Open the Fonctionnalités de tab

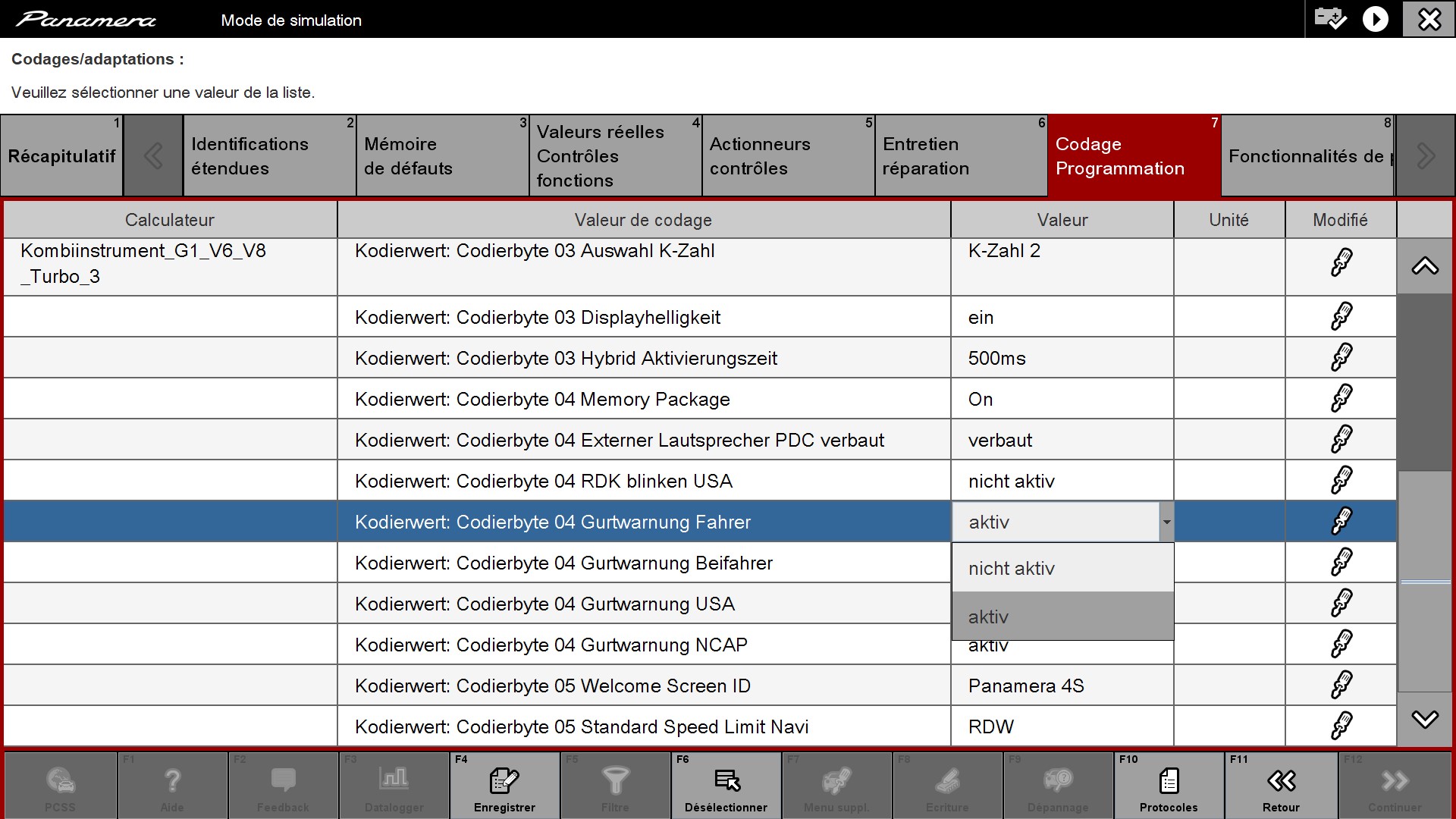point(1308,156)
